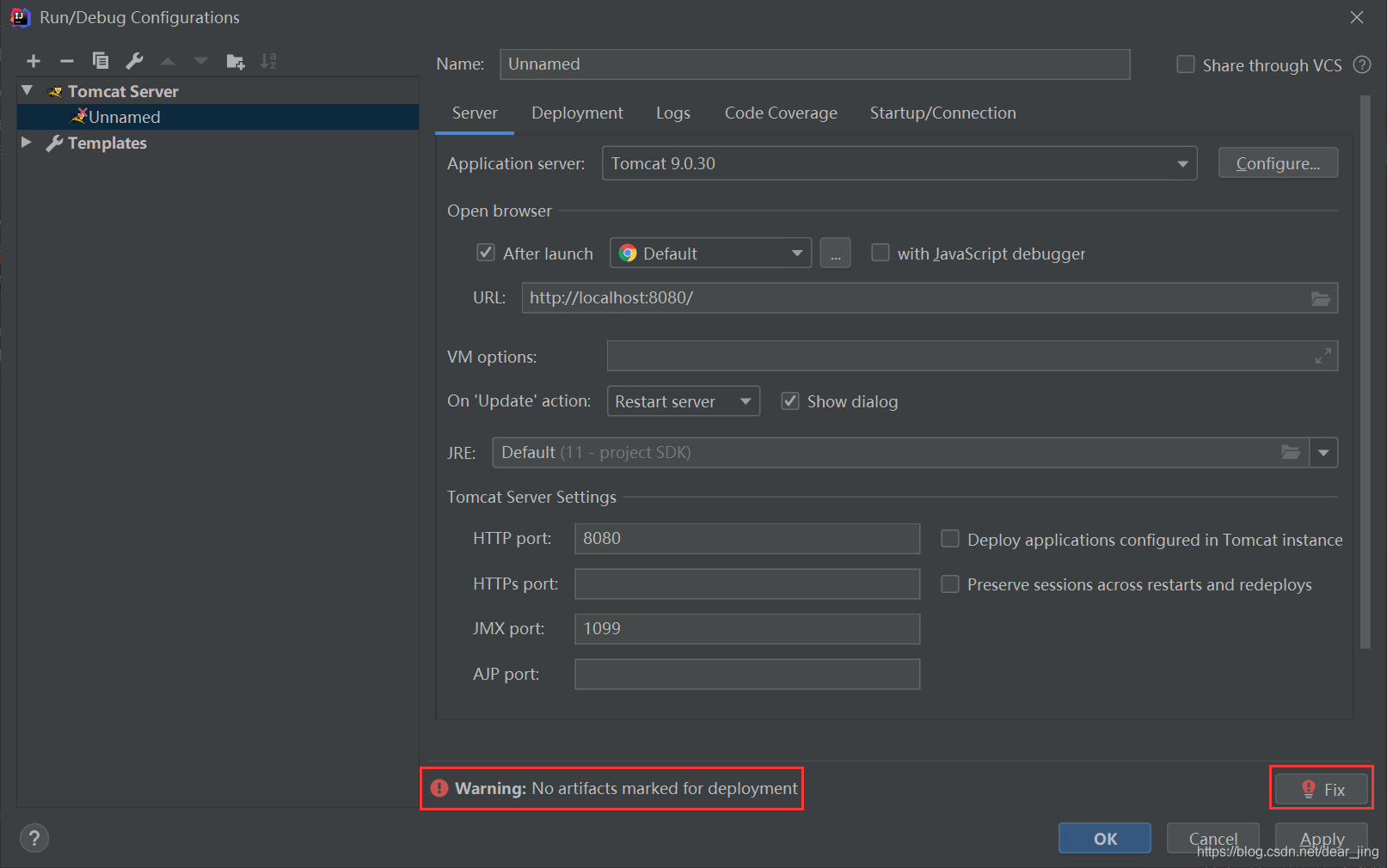Switch to the Deployment tab
1387x868 pixels.
point(577,113)
